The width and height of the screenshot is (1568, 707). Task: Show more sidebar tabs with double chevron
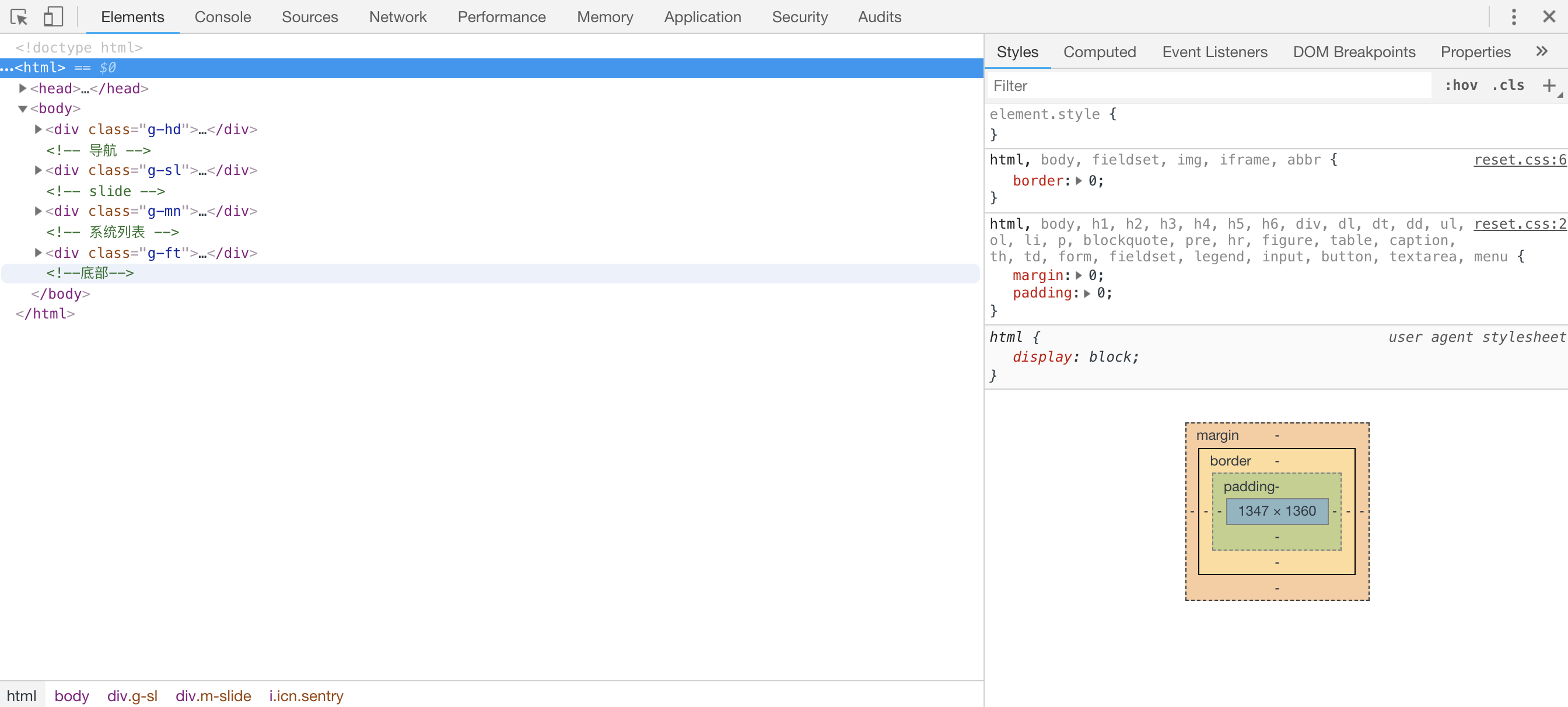(1541, 52)
